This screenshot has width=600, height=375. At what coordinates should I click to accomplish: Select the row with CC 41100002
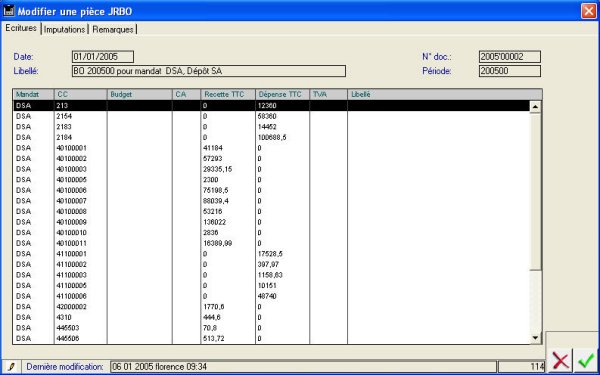(x=271, y=264)
